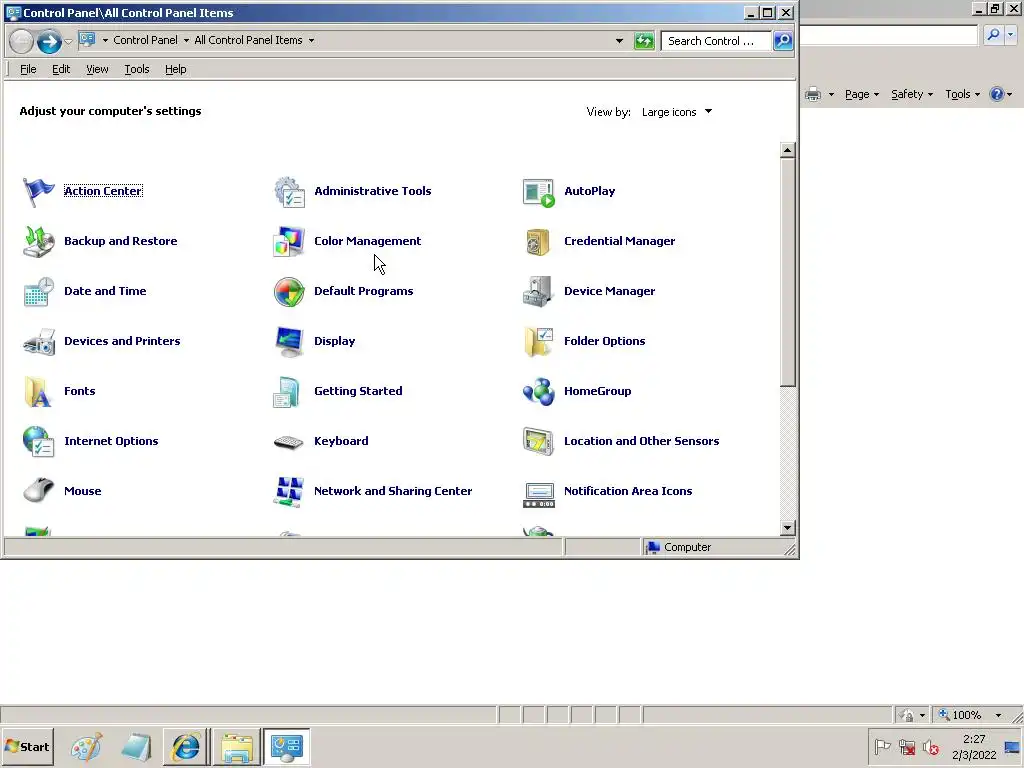Open the Credential Manager link
The height and width of the screenshot is (768, 1024).
point(620,241)
